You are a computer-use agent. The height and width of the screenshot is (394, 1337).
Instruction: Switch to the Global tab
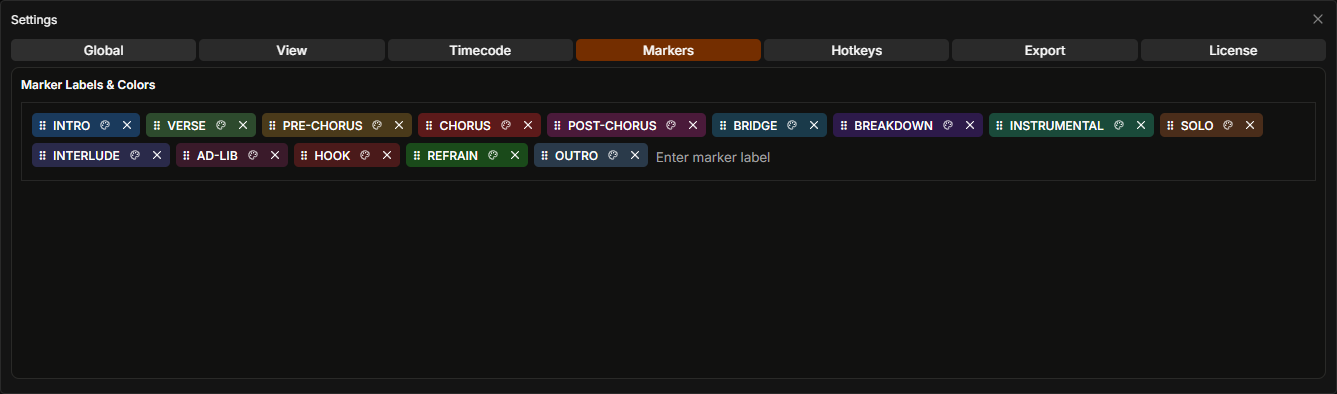coord(103,50)
